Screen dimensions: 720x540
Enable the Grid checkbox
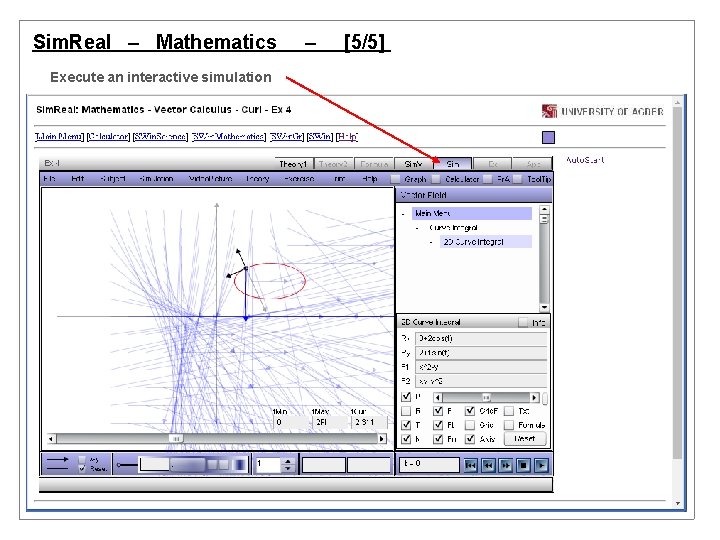(470, 425)
